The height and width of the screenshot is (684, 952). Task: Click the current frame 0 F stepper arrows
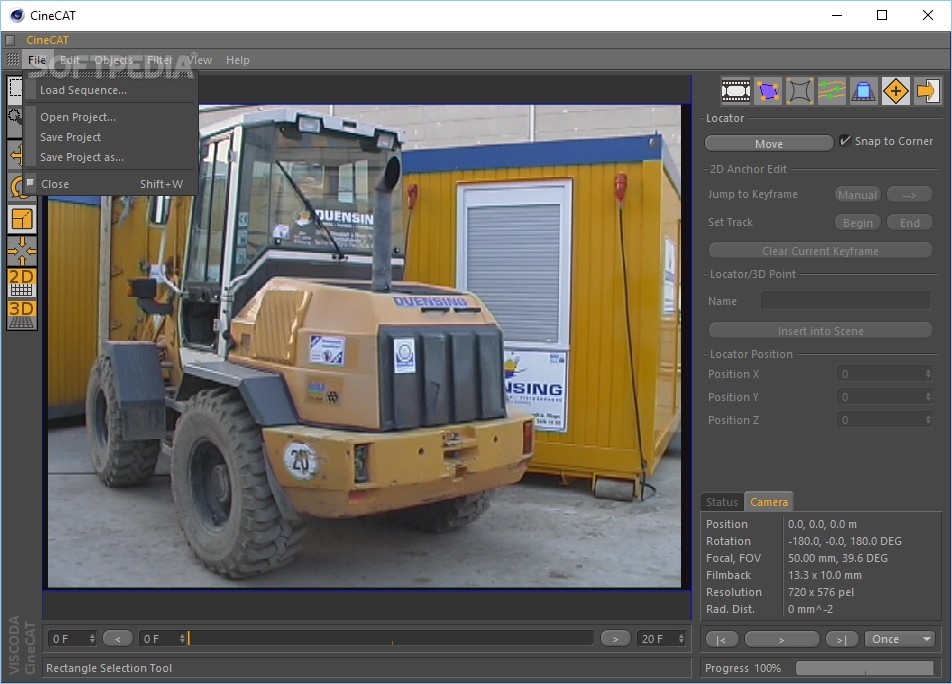182,638
